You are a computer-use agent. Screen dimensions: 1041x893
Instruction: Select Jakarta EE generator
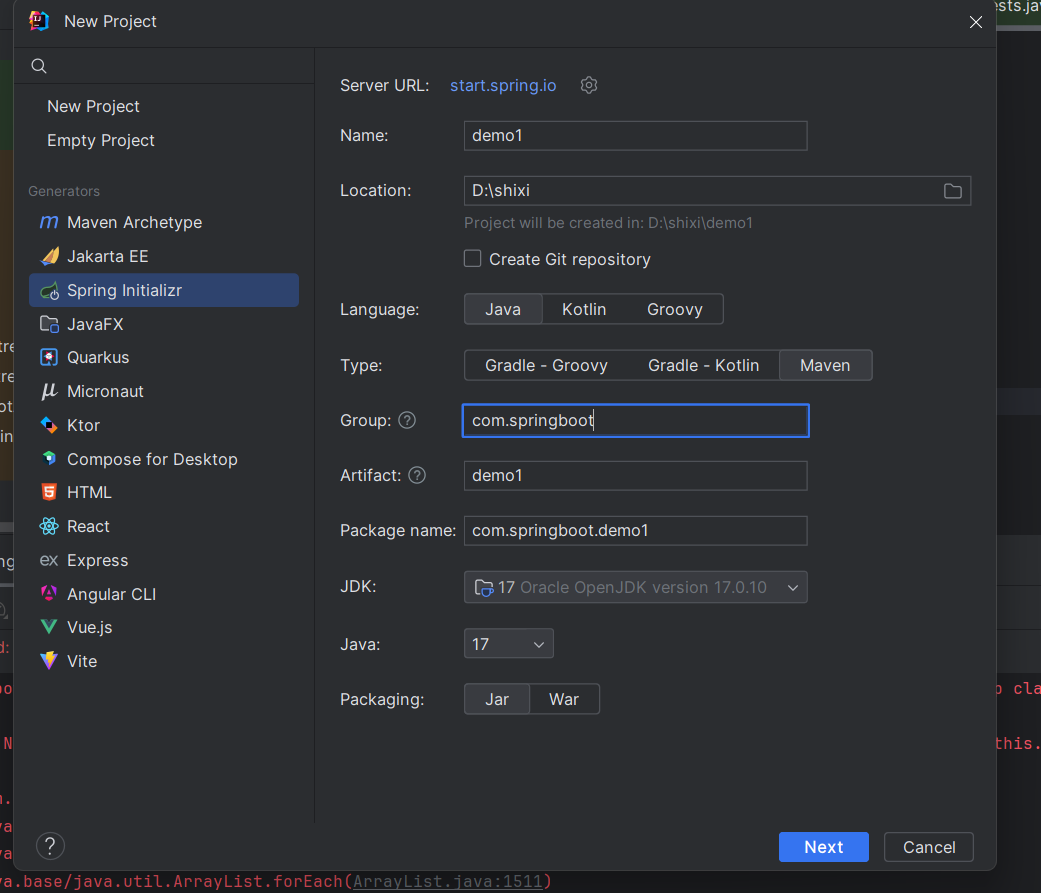(x=164, y=256)
